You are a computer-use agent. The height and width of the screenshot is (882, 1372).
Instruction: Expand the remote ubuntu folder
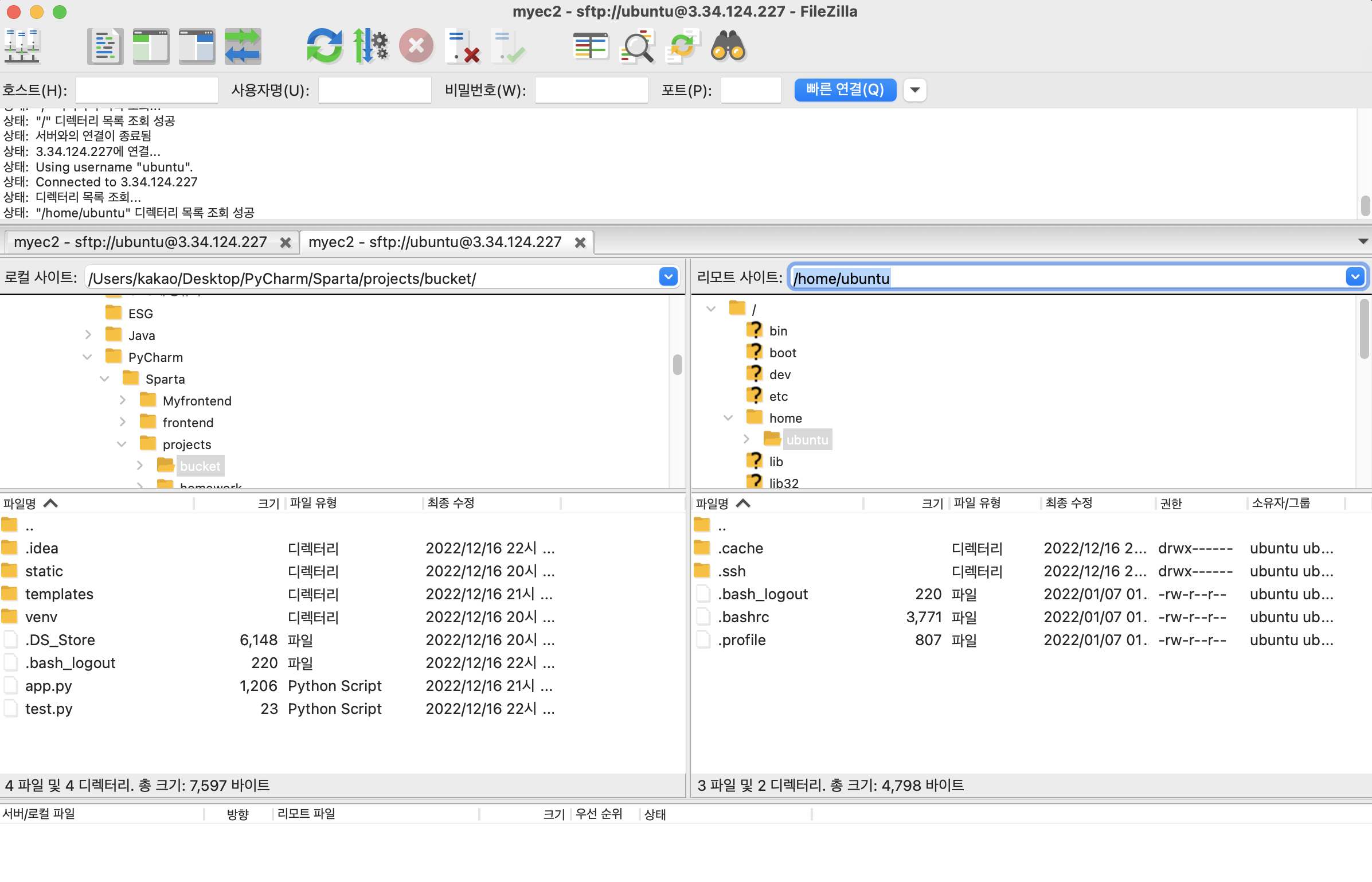746,439
